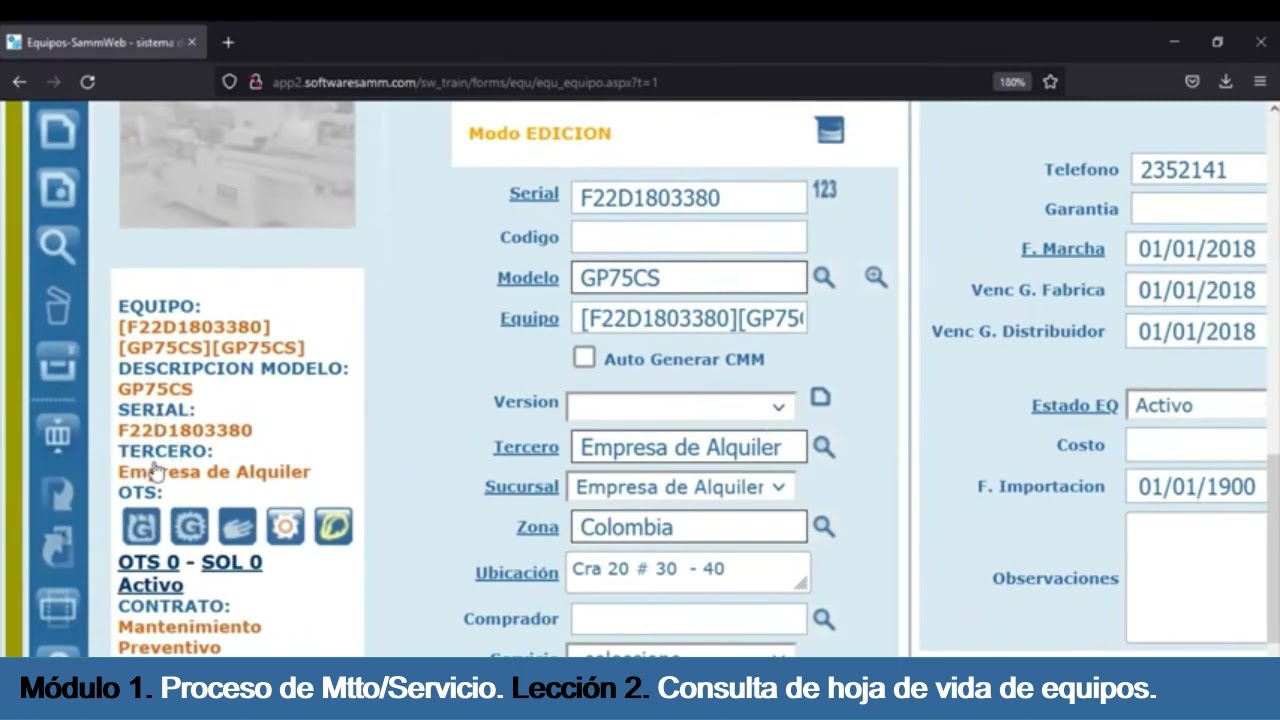Image resolution: width=1280 pixels, height=720 pixels.
Task: Click the Telefono field containing 2352141
Action: pyautogui.click(x=1199, y=169)
